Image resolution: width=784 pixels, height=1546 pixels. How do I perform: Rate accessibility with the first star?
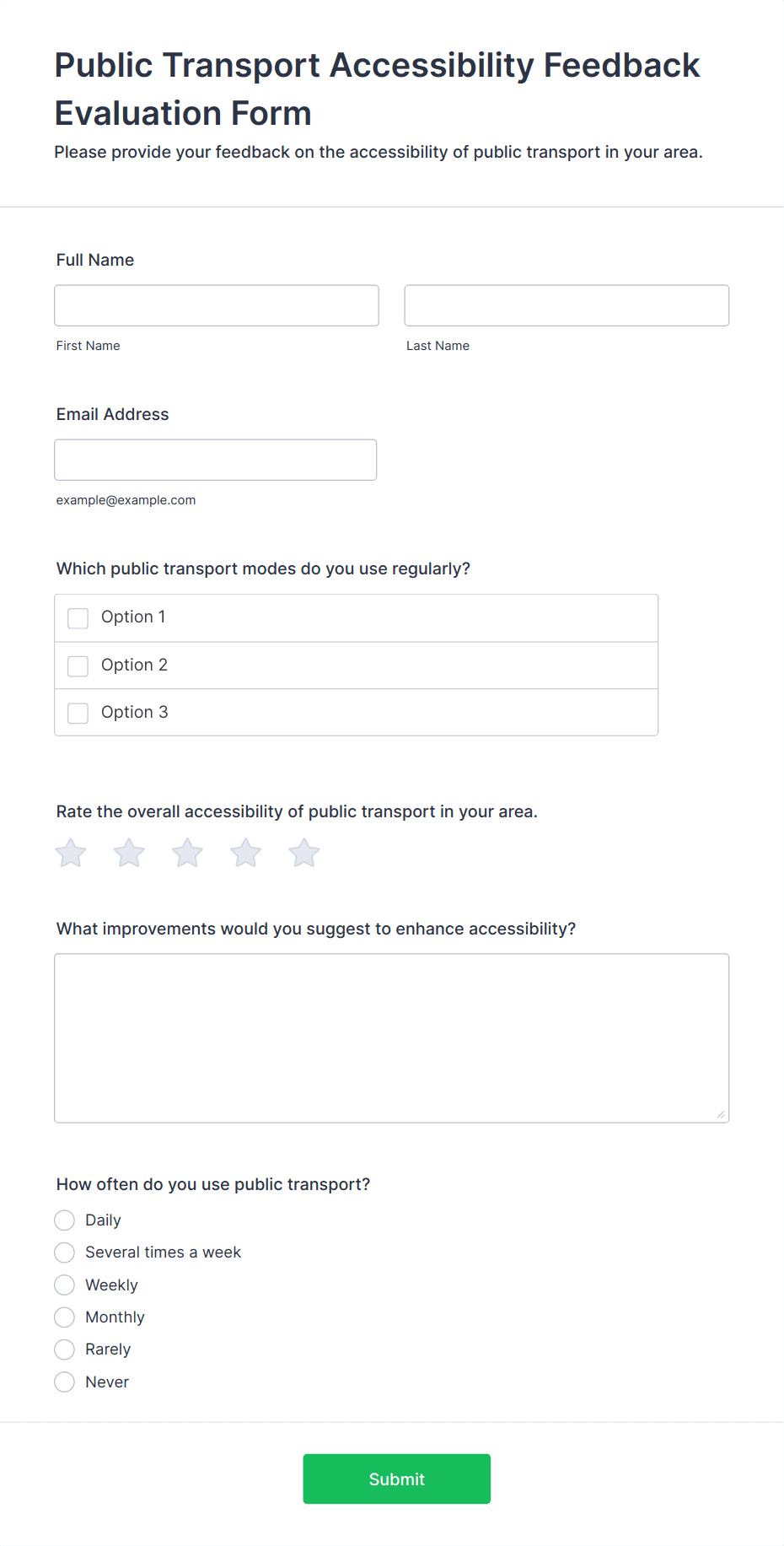click(71, 853)
